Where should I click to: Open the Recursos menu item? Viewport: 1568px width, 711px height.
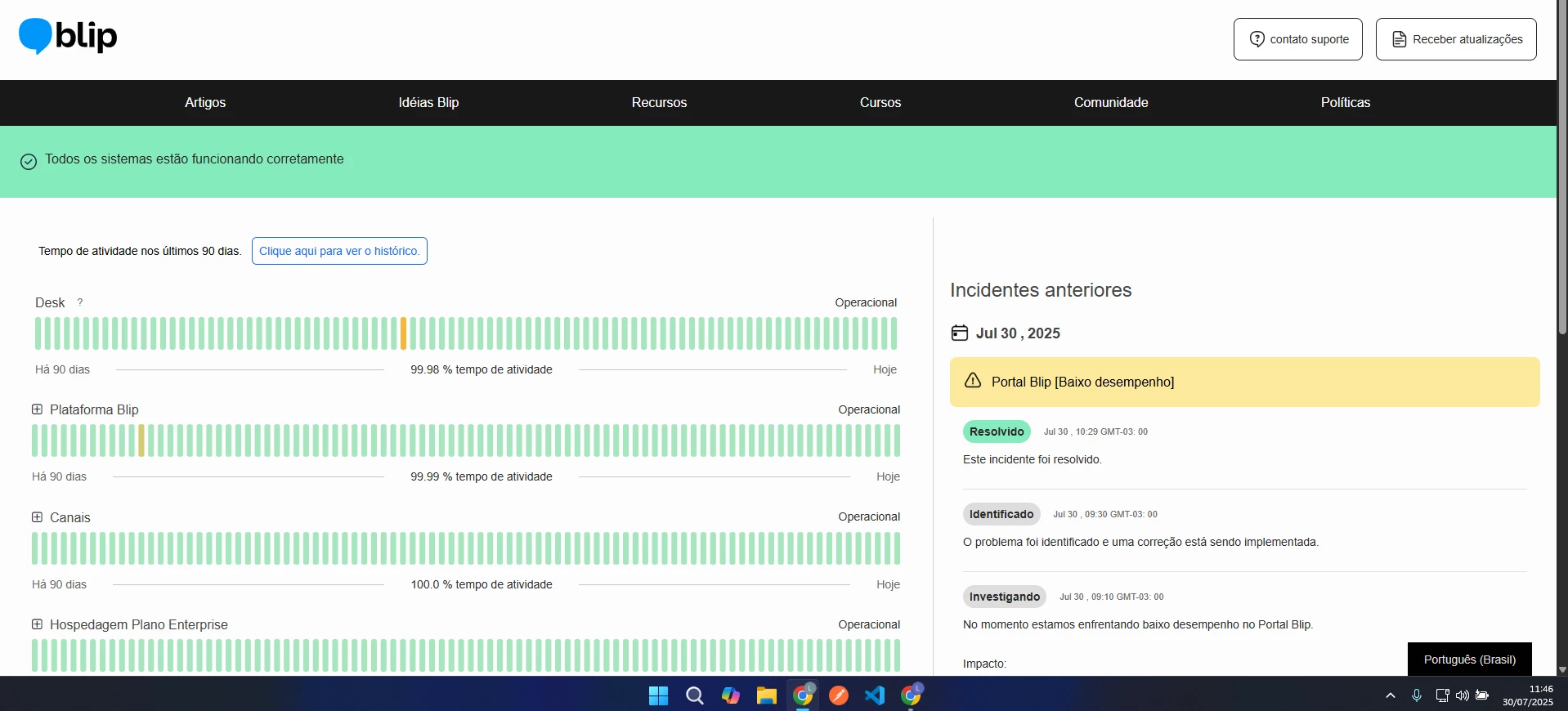(659, 102)
